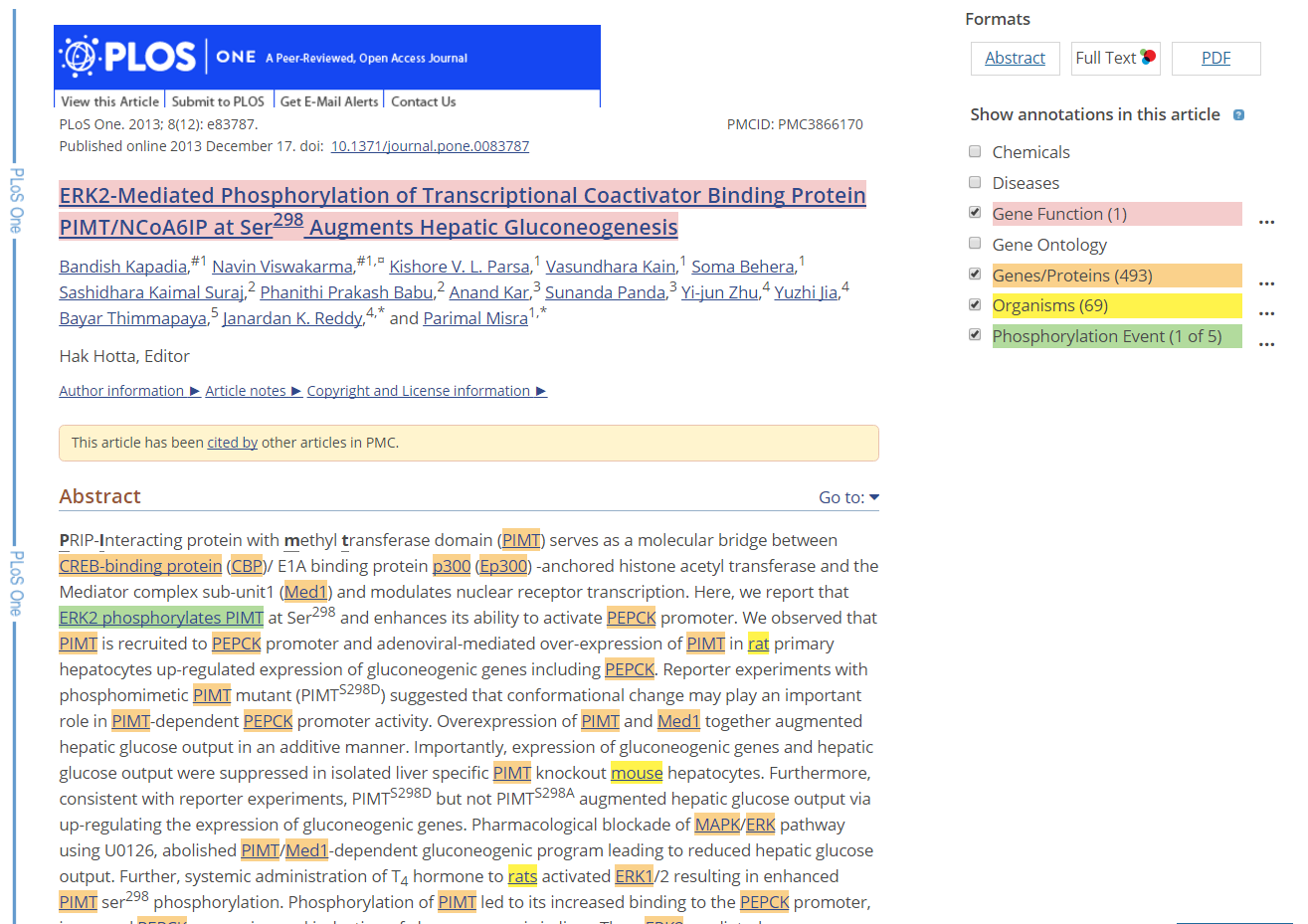Viewport: 1308px width, 924px height.
Task: Check the Gene Ontology checkbox
Action: pos(975,244)
